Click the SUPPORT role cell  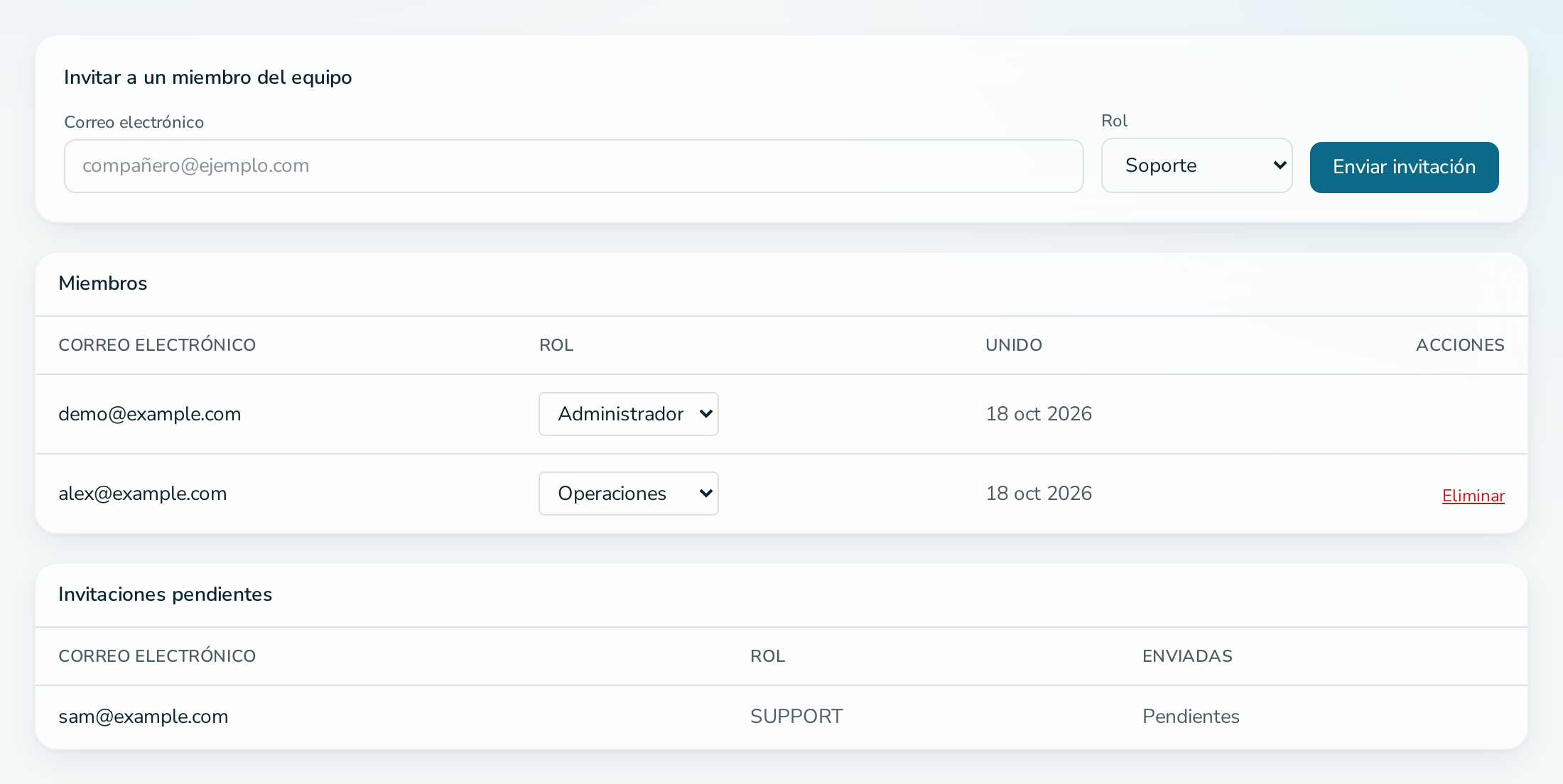pos(796,717)
